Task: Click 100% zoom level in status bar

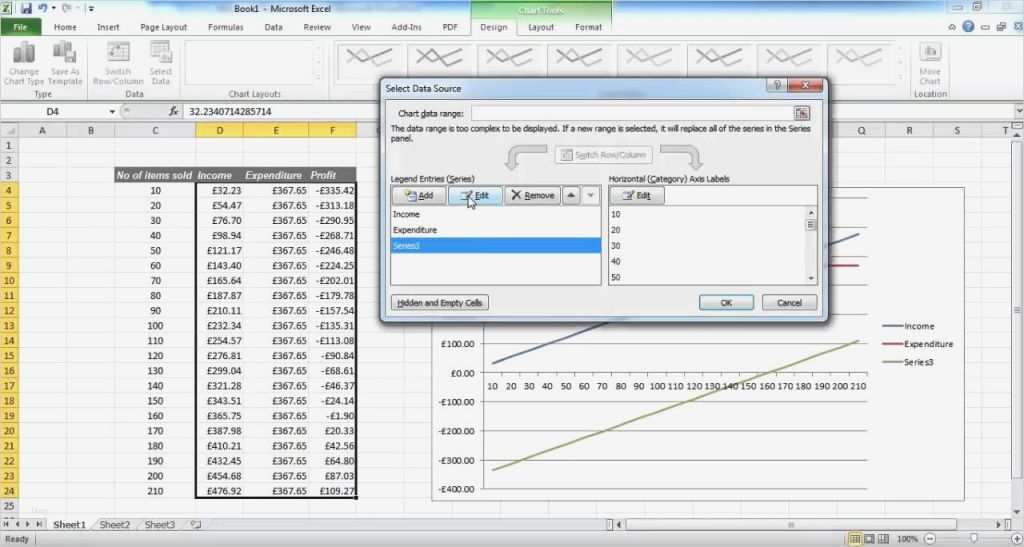Action: (x=907, y=539)
